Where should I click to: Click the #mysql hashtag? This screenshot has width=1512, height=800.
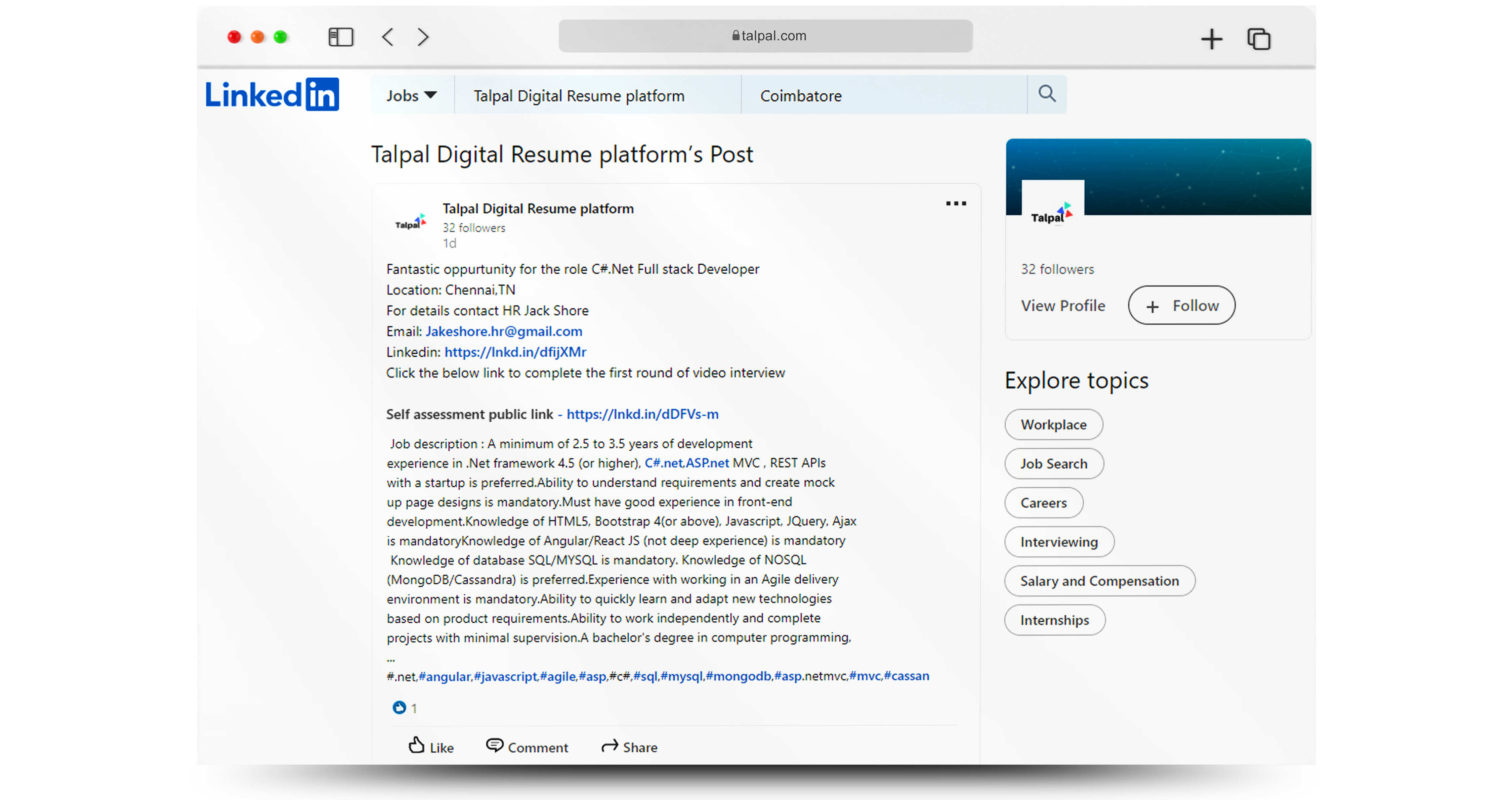point(681,676)
